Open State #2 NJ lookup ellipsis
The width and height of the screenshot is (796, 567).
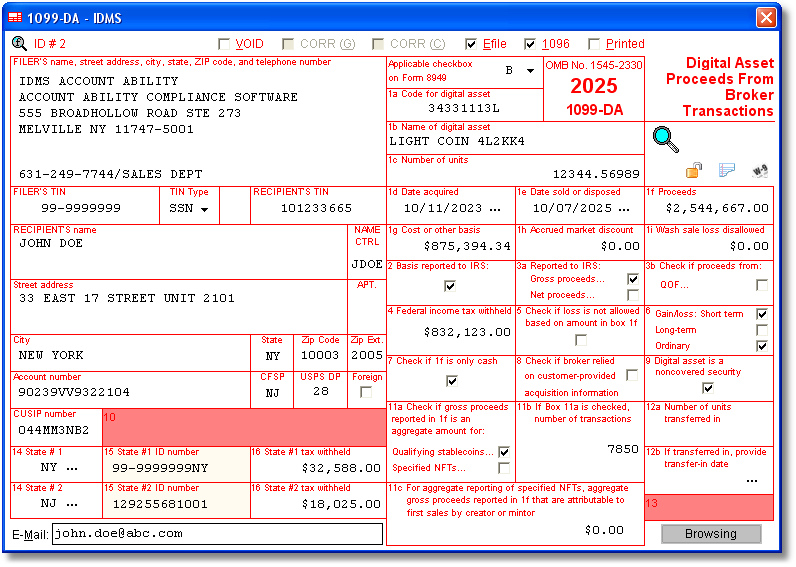click(72, 504)
